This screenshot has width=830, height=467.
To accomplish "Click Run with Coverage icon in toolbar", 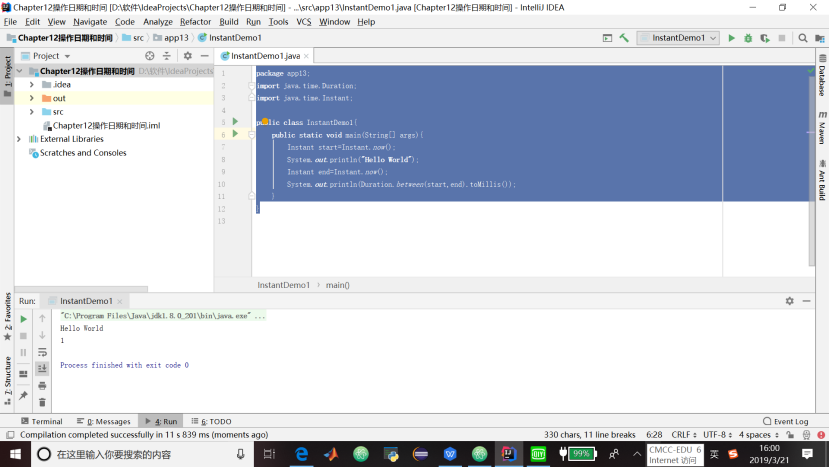I will pyautogui.click(x=764, y=38).
